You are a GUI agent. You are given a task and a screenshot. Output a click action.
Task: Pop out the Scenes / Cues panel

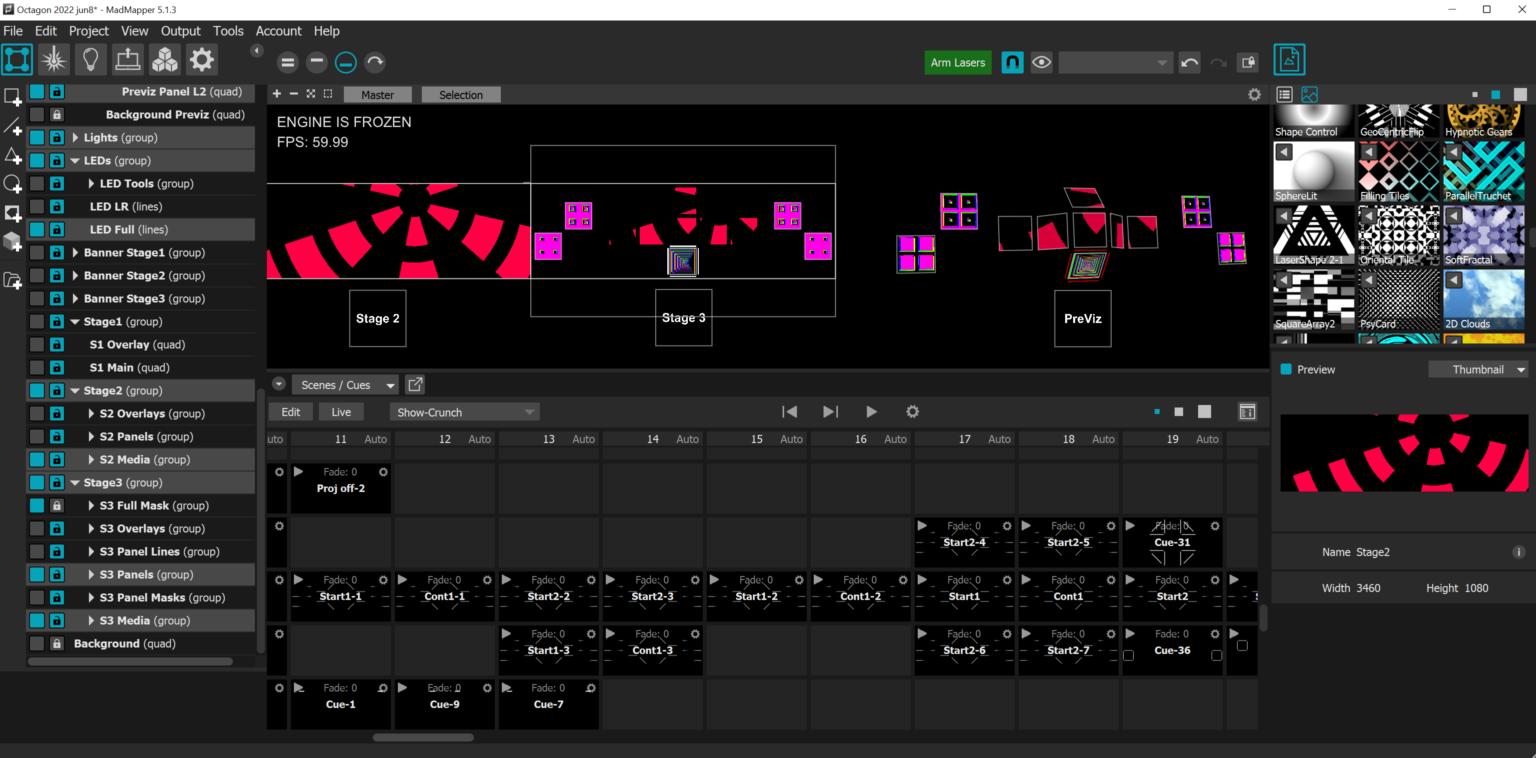(416, 385)
